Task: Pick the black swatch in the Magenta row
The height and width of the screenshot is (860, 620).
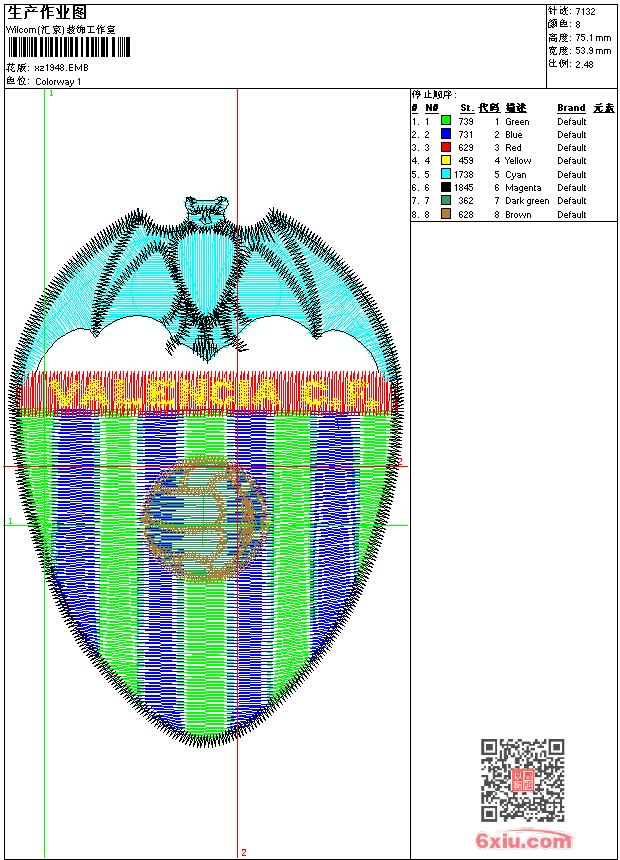Action: 446,187
